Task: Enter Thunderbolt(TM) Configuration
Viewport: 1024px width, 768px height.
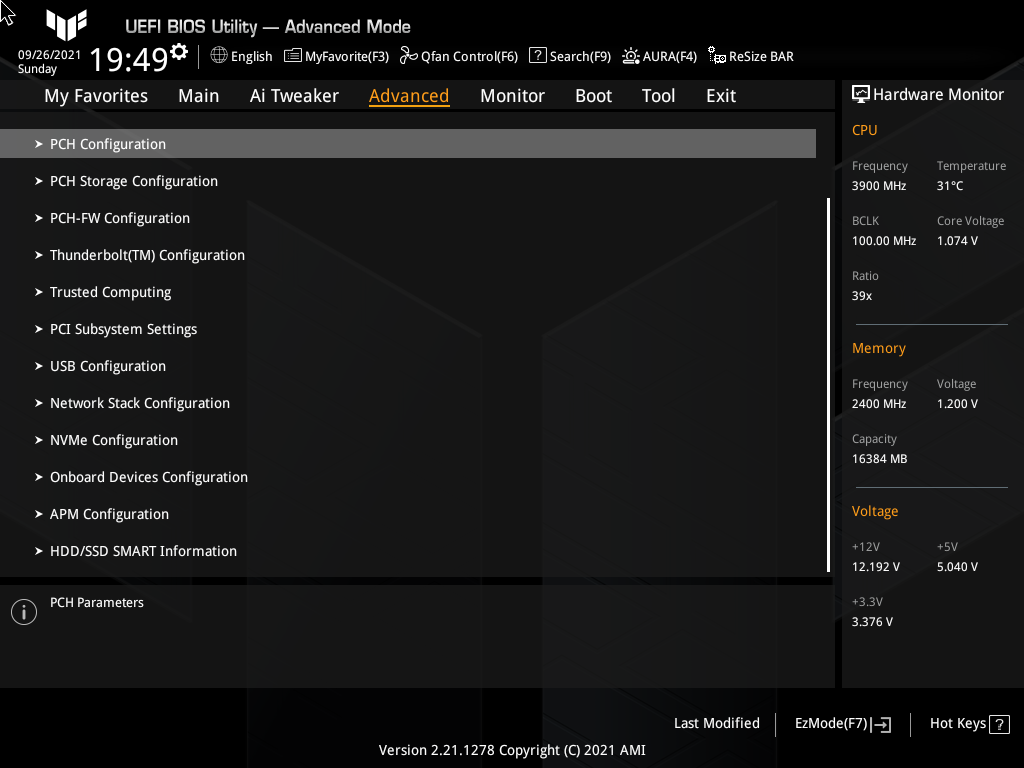Action: click(147, 254)
